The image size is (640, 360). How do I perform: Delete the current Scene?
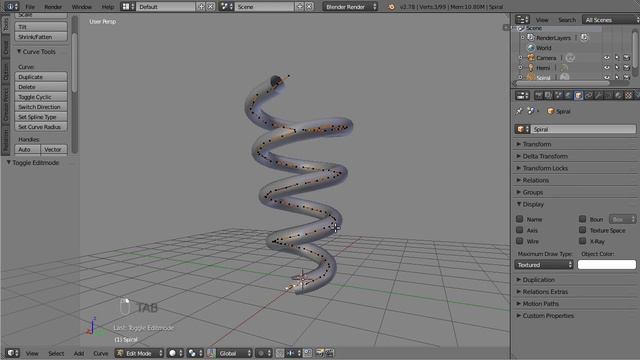309,7
